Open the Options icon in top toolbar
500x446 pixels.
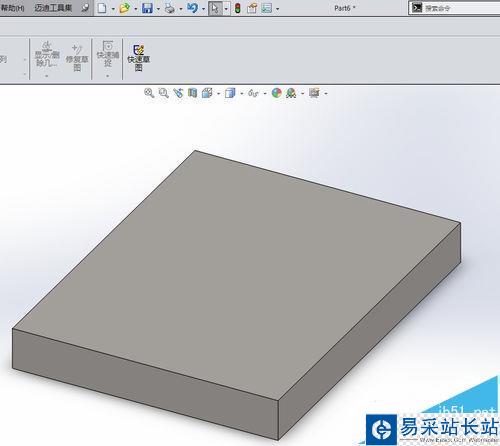point(267,8)
